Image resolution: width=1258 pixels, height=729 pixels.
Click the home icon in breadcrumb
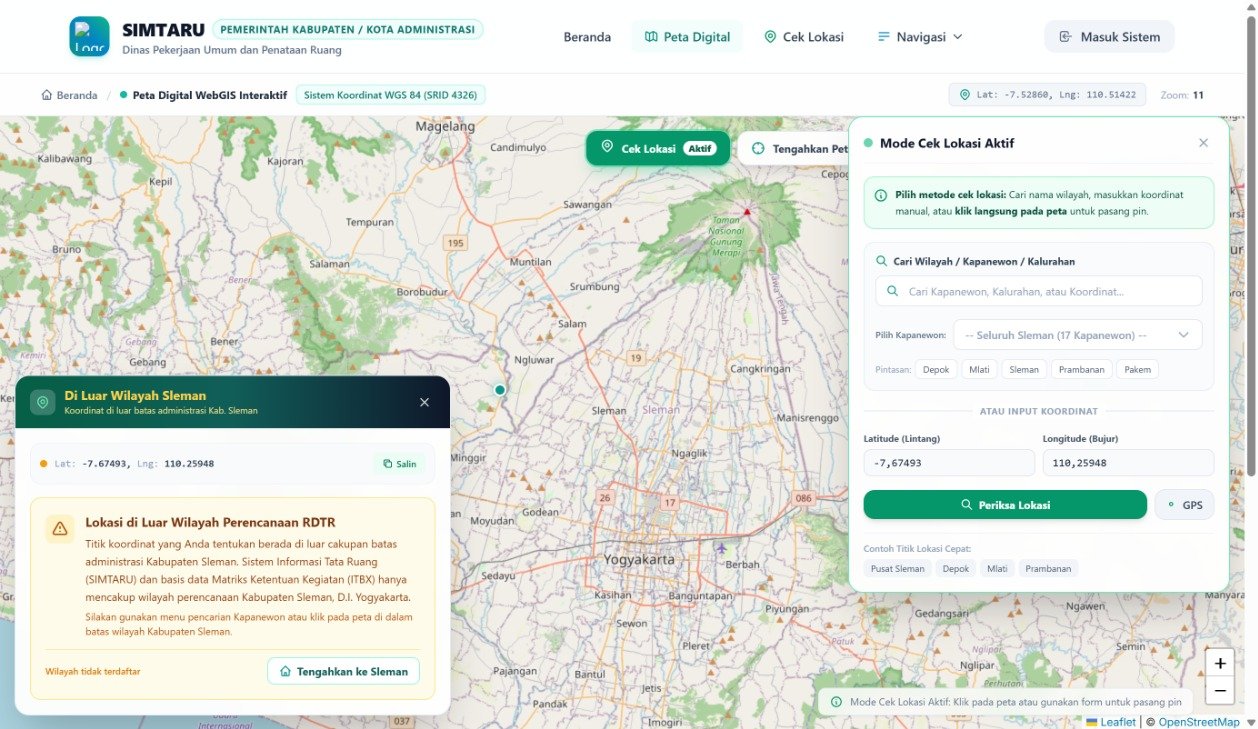click(46, 95)
